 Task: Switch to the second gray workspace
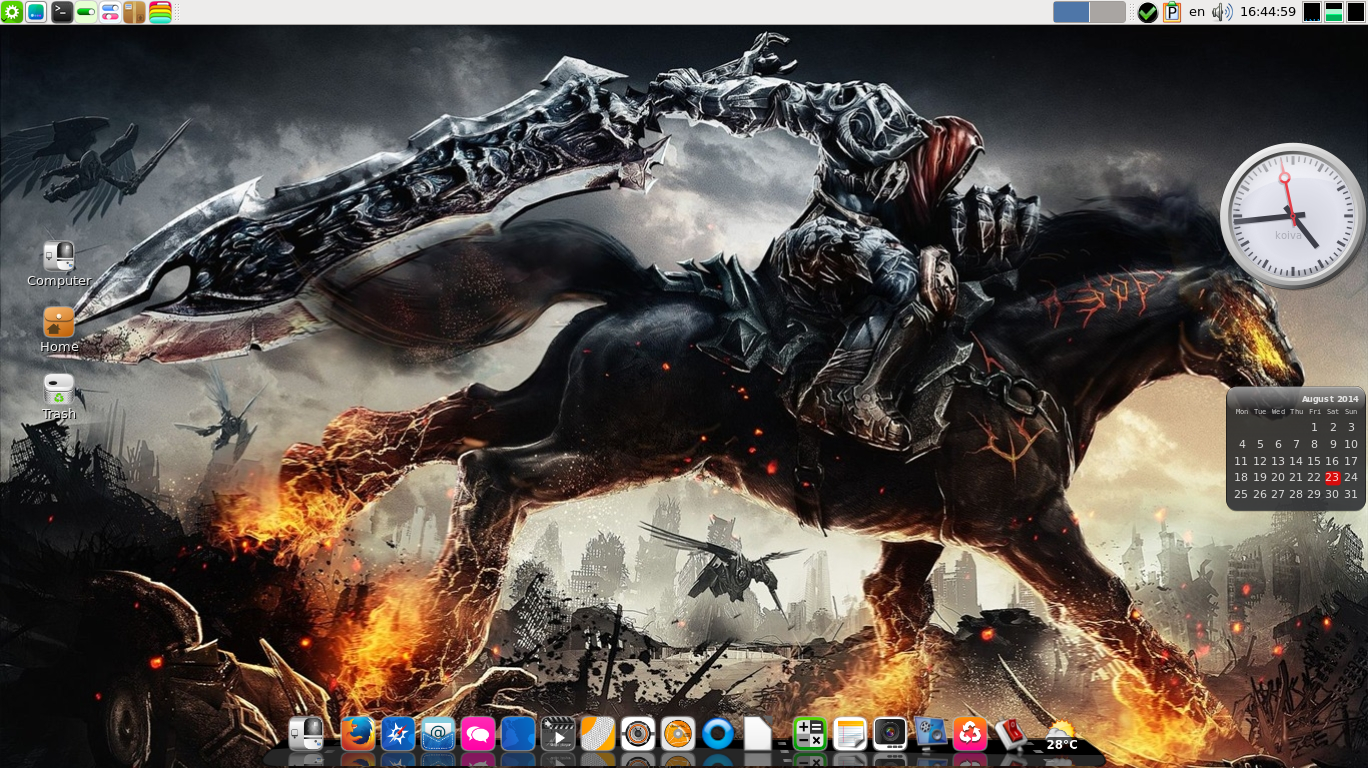click(1107, 12)
